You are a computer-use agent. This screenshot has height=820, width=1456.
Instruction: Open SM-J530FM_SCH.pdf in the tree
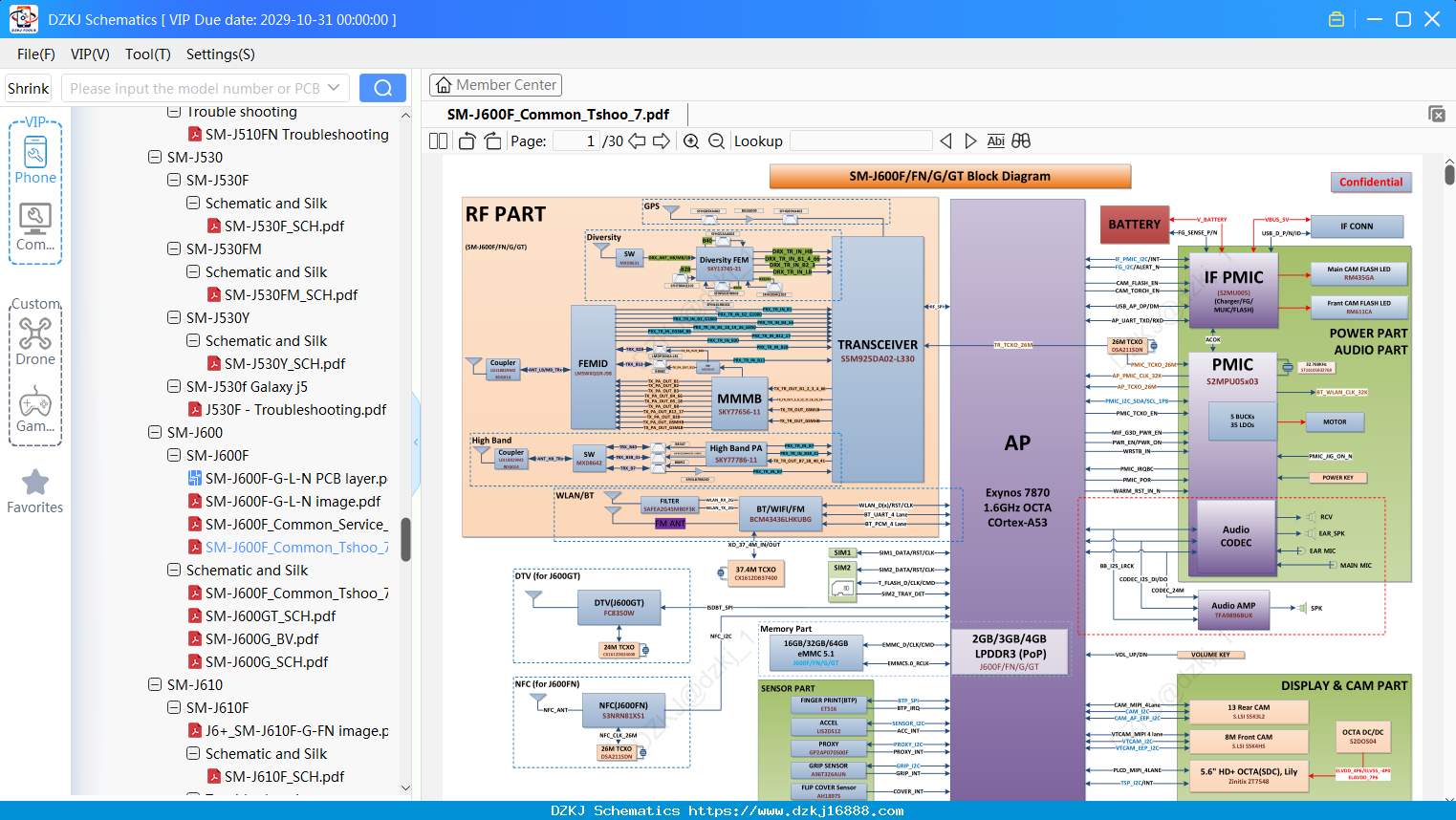[291, 295]
